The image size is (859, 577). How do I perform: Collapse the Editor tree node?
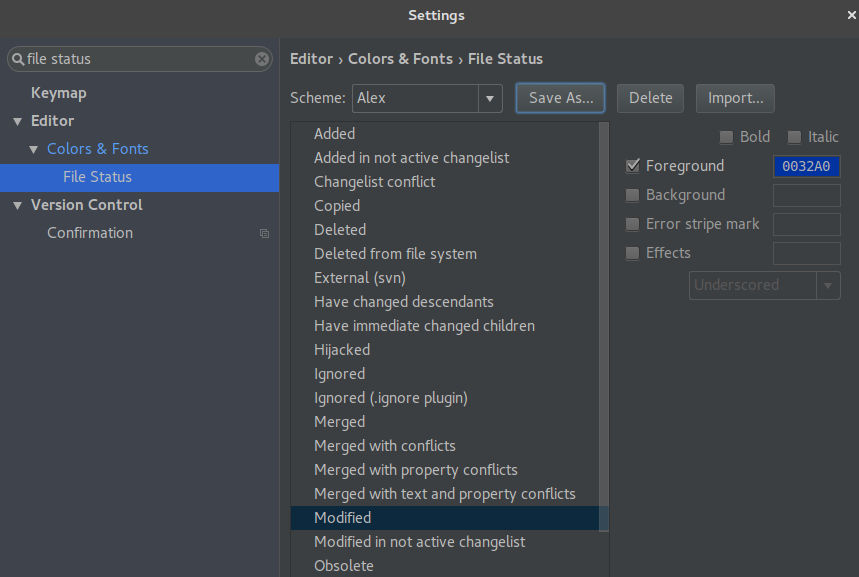click(18, 122)
